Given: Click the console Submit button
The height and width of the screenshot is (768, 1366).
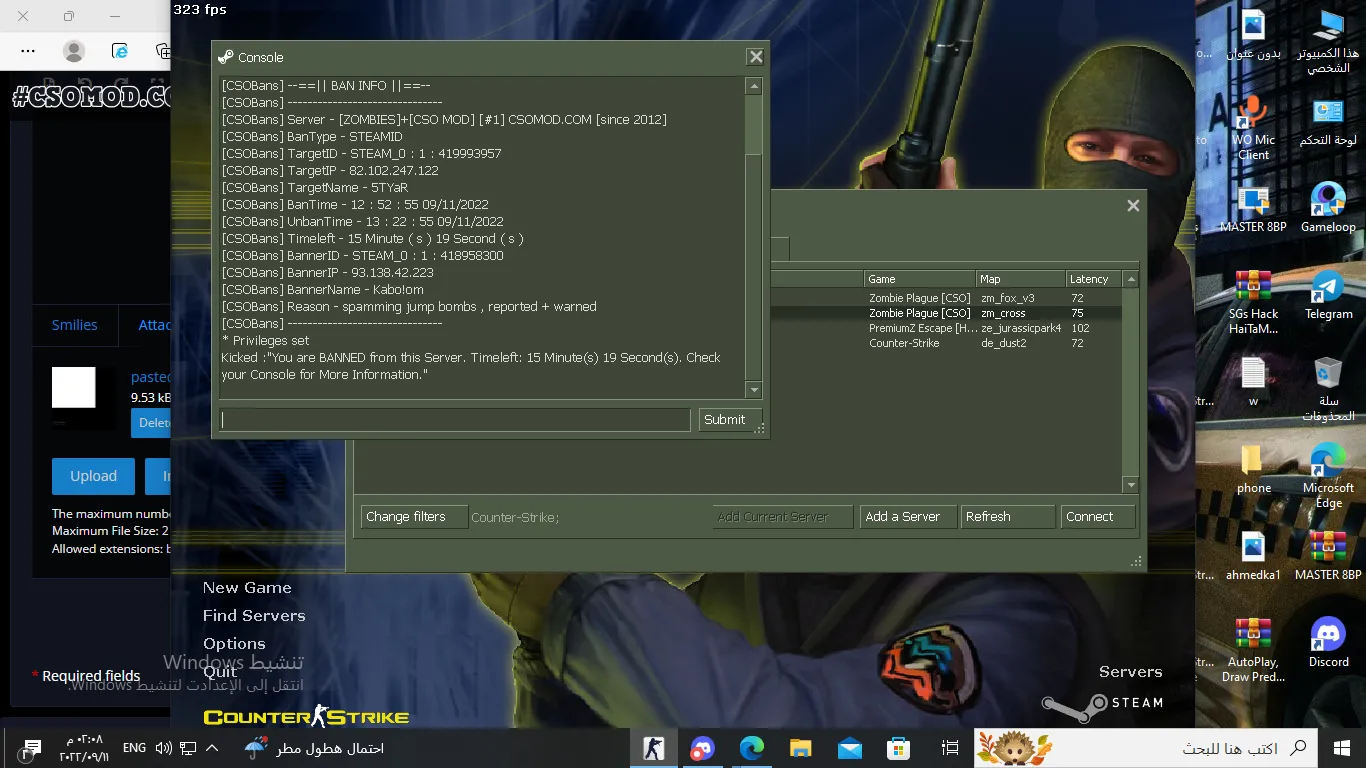Looking at the screenshot, I should click(729, 420).
